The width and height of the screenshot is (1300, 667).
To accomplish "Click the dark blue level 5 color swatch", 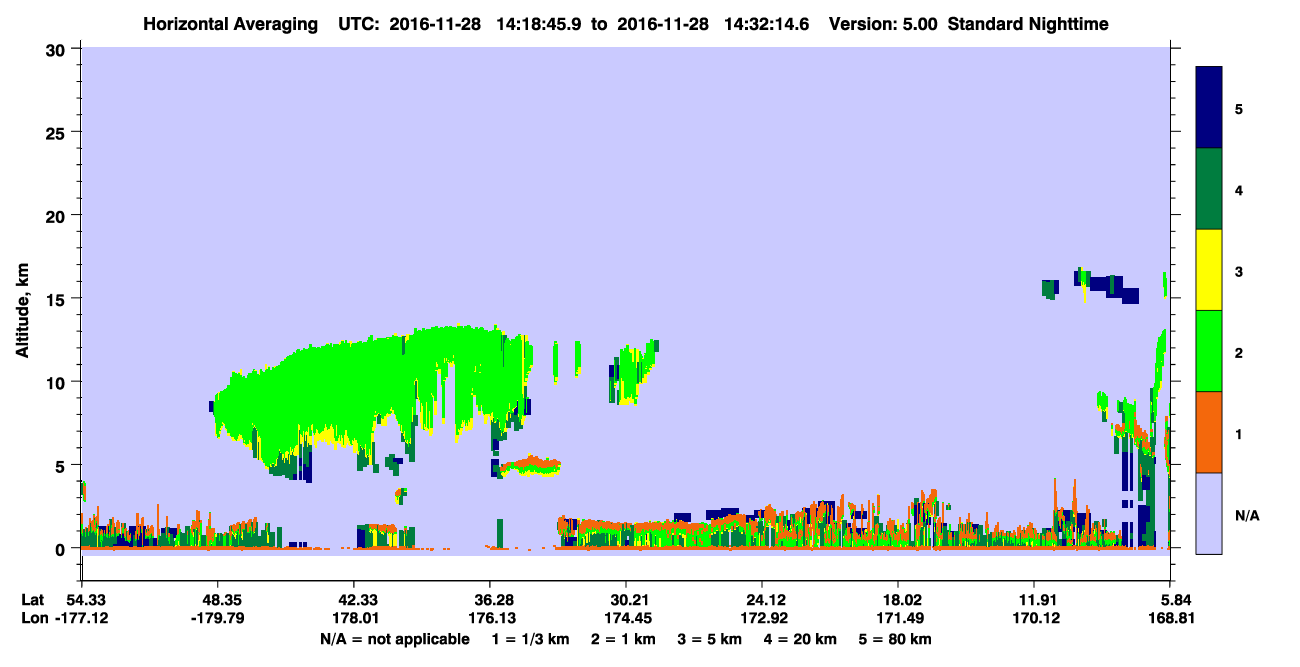I will coord(1209,108).
